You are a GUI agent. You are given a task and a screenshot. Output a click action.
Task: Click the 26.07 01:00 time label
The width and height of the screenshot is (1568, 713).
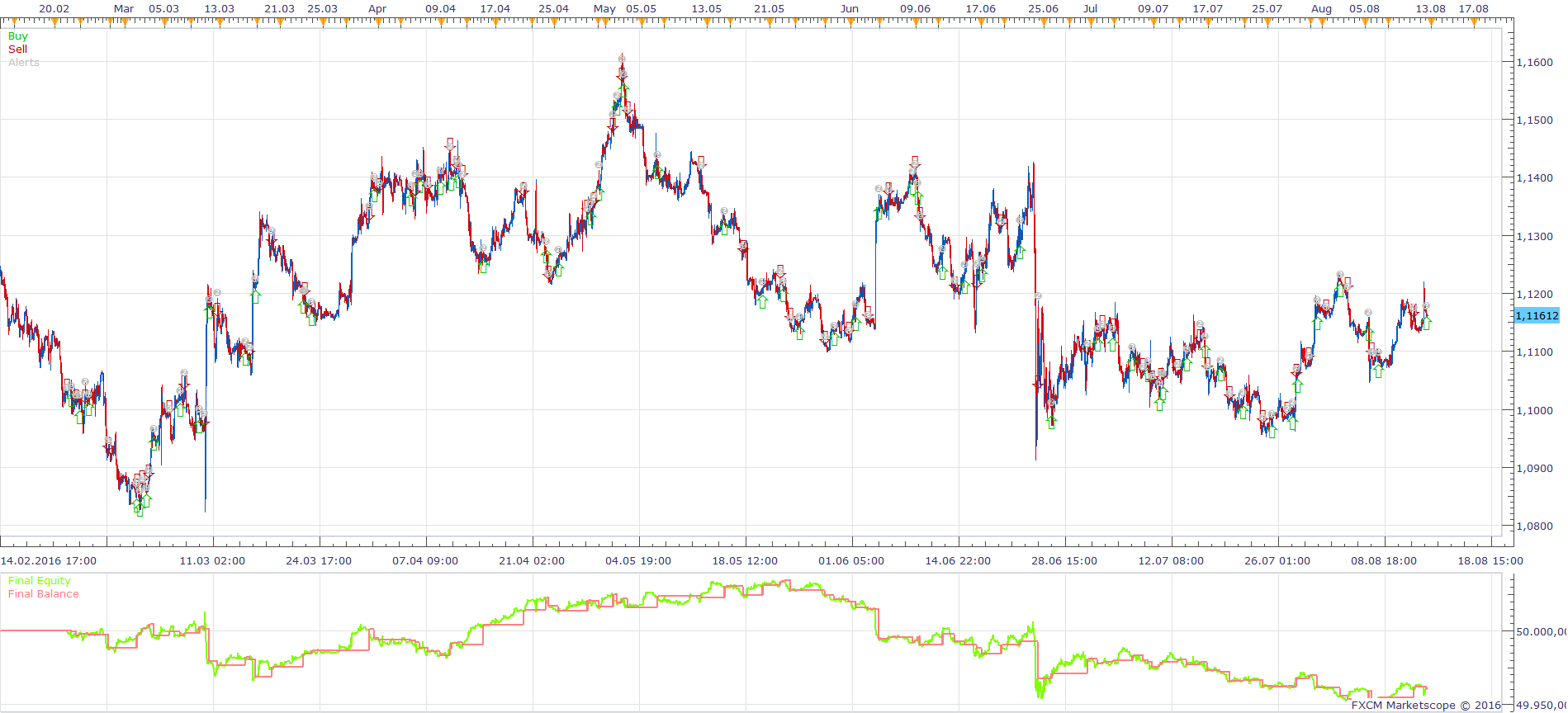click(1277, 561)
